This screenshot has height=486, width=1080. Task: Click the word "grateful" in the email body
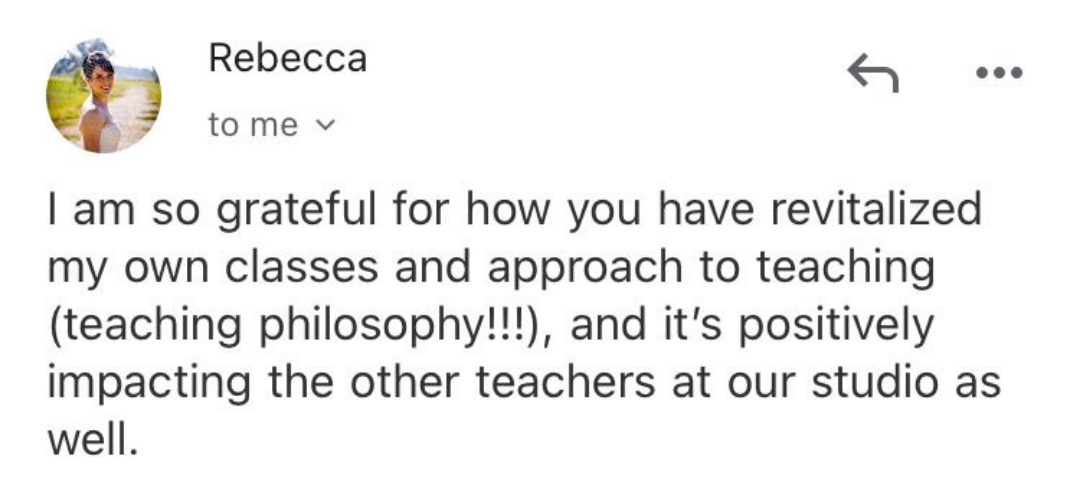tap(297, 214)
